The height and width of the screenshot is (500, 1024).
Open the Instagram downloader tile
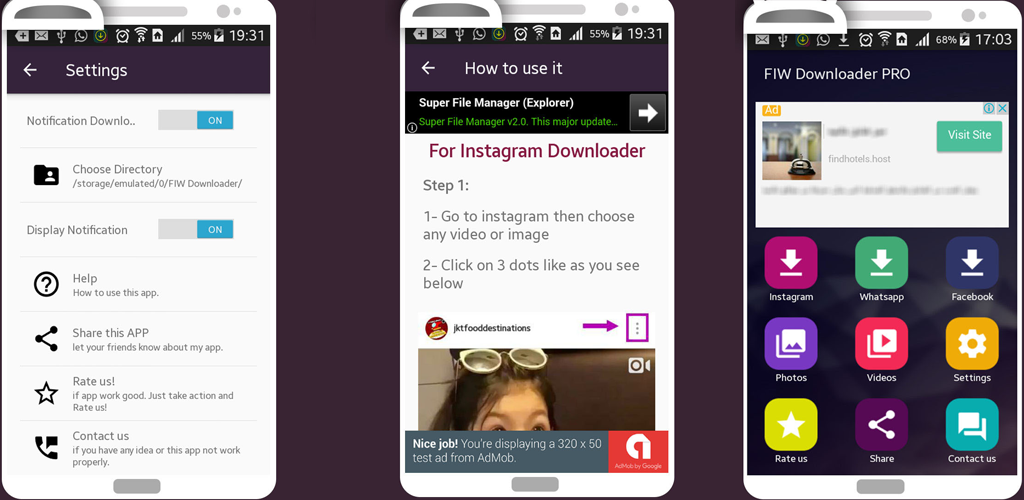791,262
